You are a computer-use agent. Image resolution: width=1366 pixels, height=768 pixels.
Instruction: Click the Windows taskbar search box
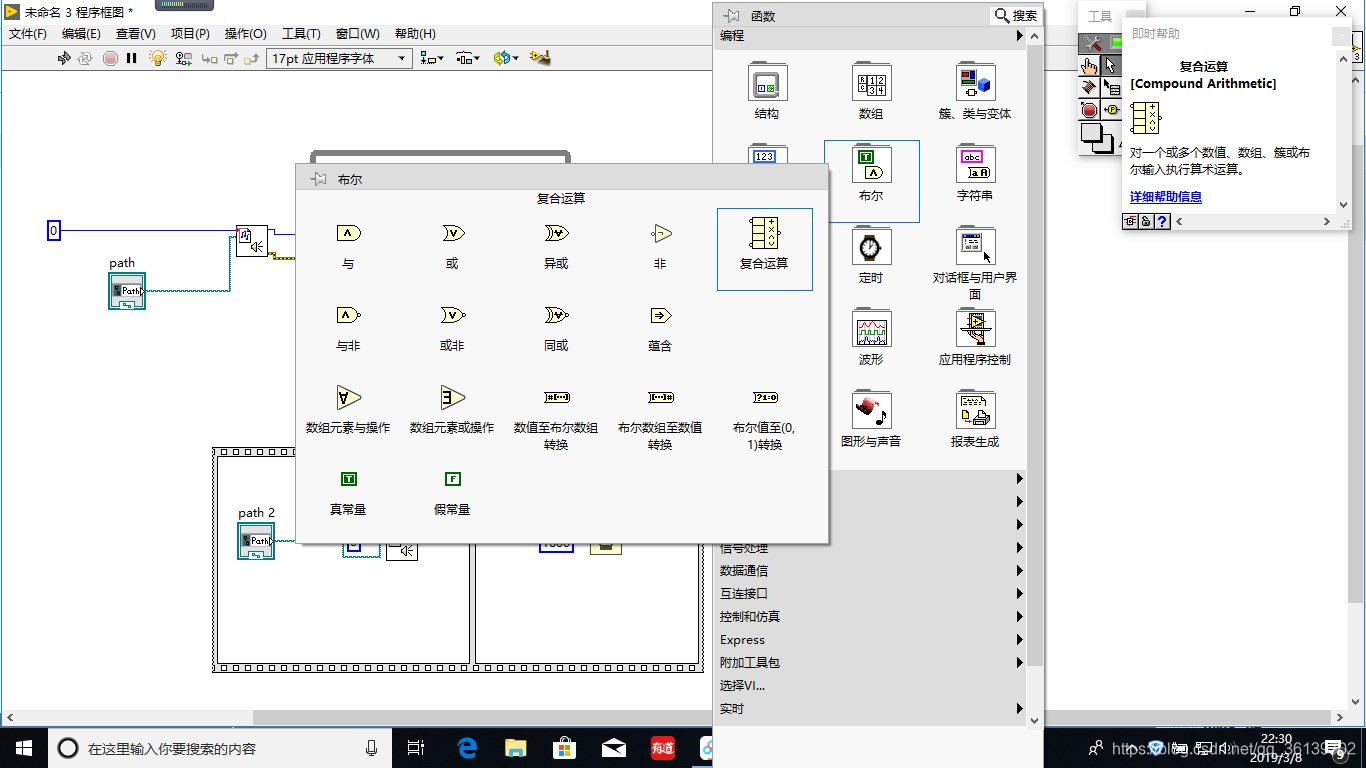click(x=220, y=748)
